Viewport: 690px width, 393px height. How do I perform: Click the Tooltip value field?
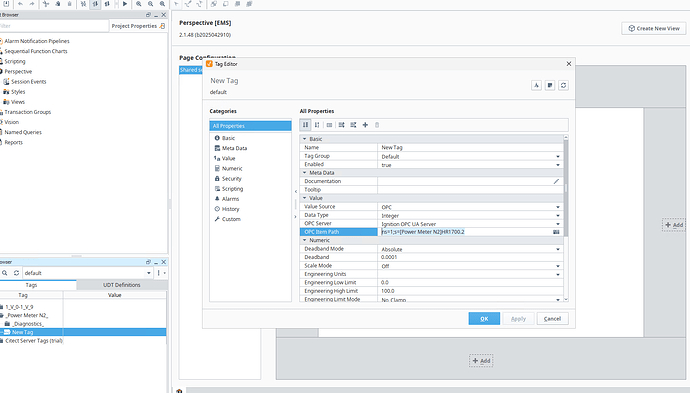coord(470,190)
